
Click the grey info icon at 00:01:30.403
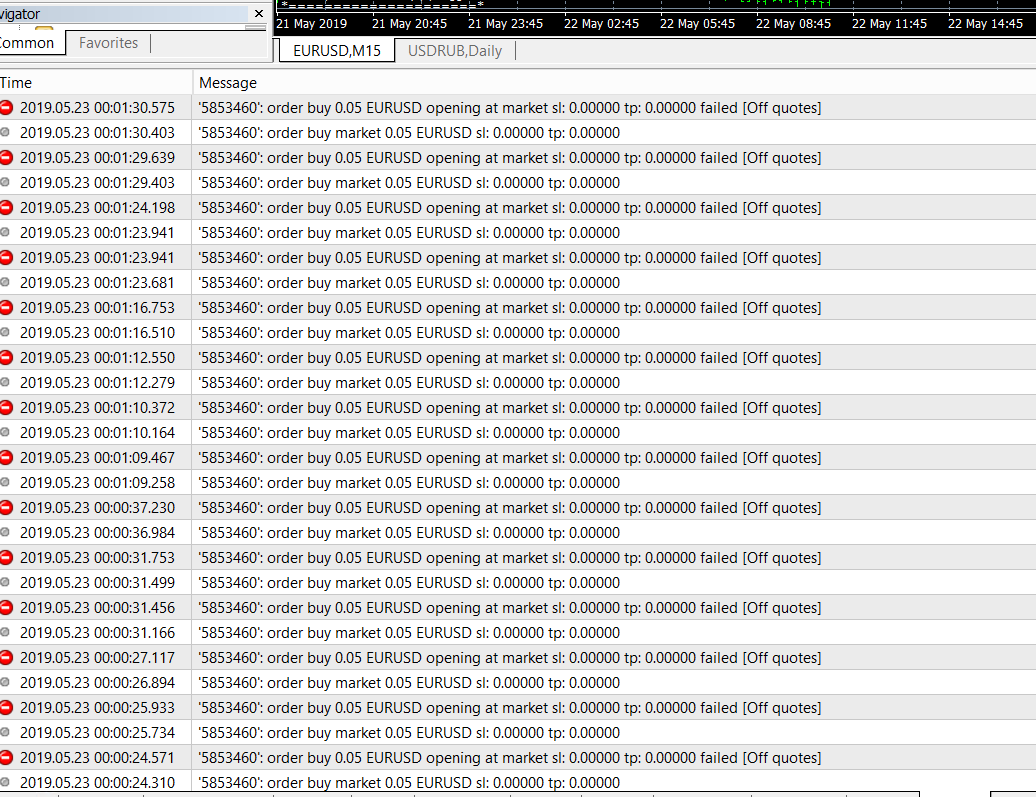5,132
